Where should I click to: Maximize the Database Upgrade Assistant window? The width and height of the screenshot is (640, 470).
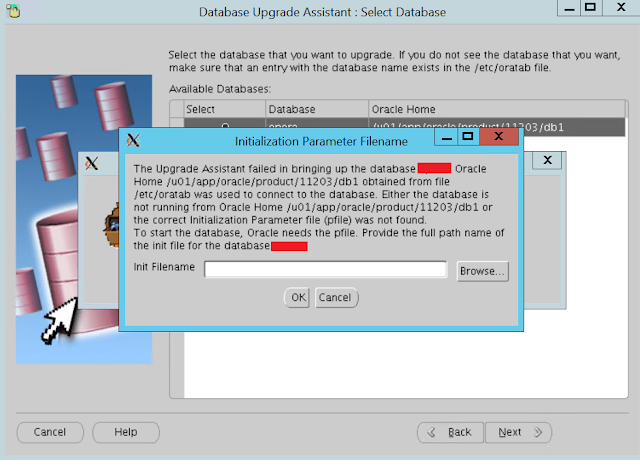pyautogui.click(x=591, y=8)
